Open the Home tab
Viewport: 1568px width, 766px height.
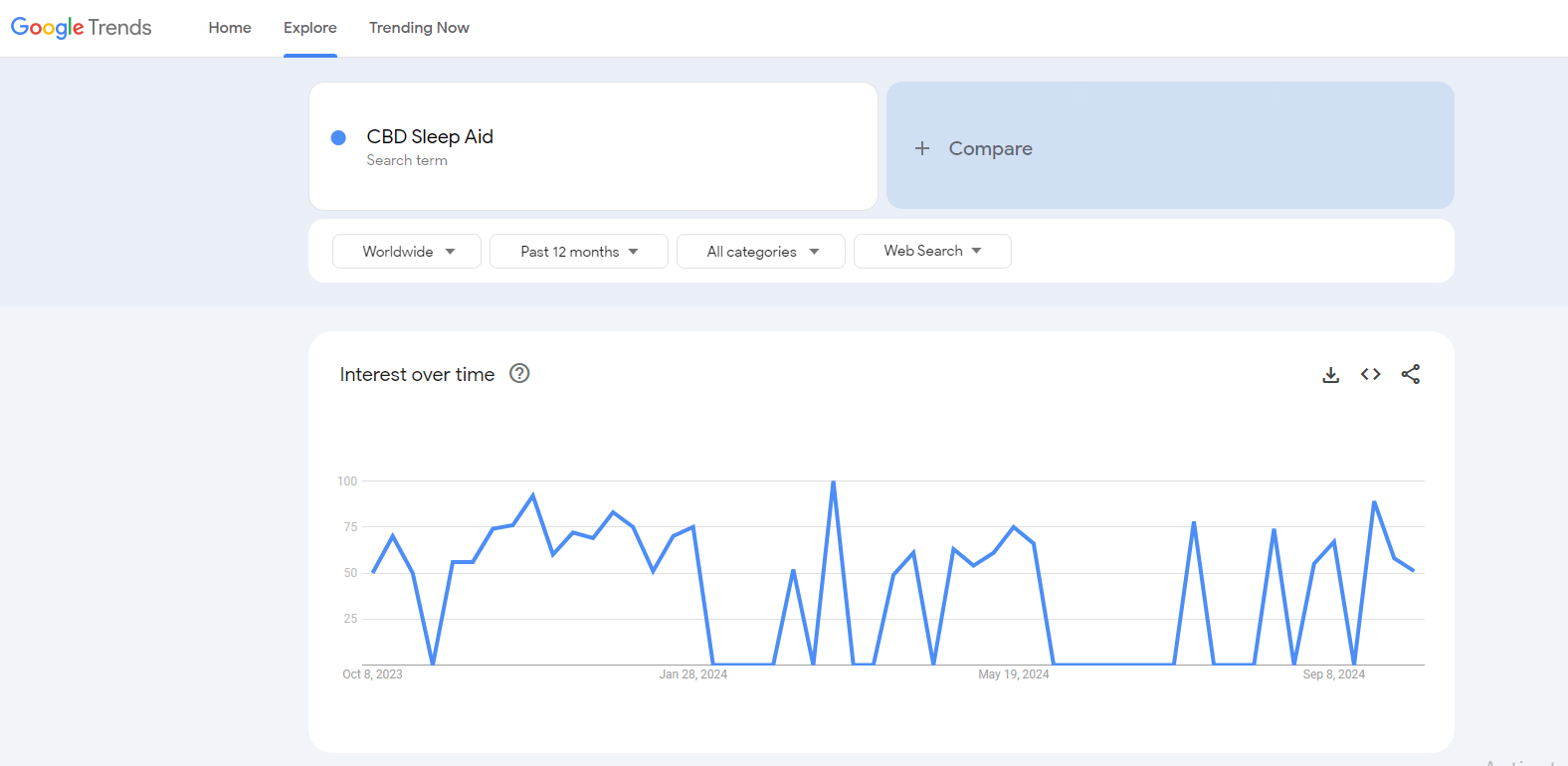[x=230, y=28]
